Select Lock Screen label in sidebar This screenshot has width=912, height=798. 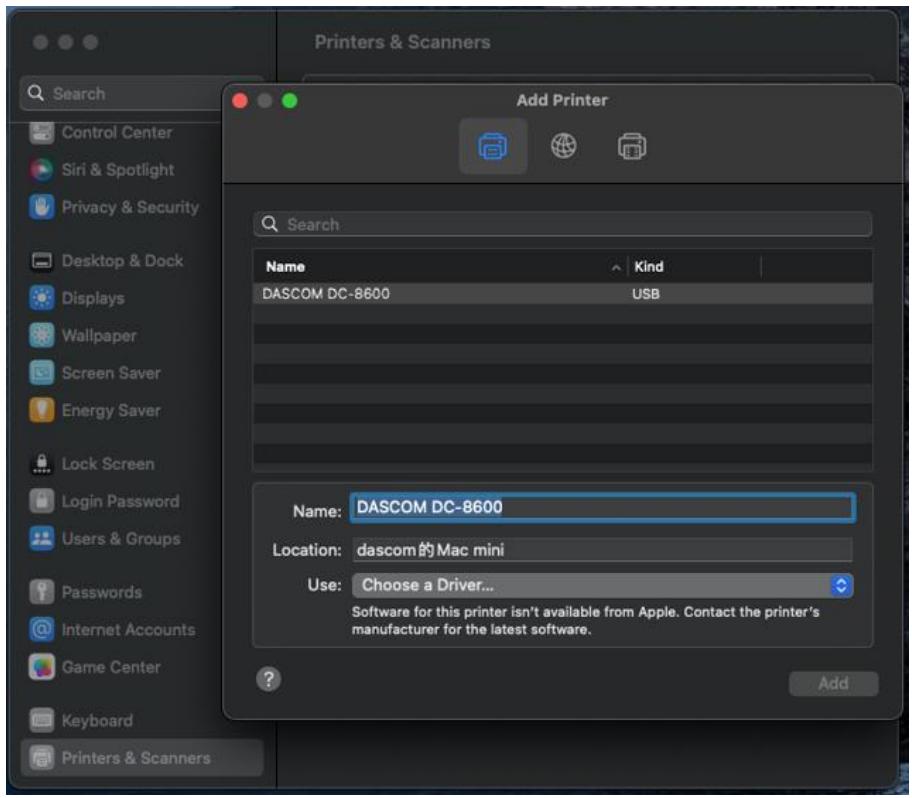coord(108,464)
